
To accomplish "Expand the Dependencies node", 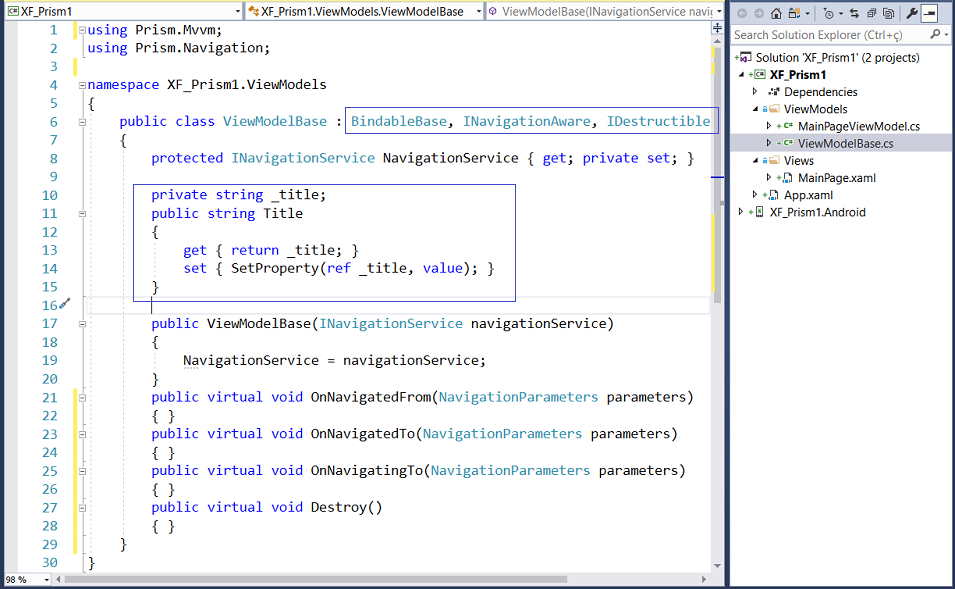I will pos(755,92).
